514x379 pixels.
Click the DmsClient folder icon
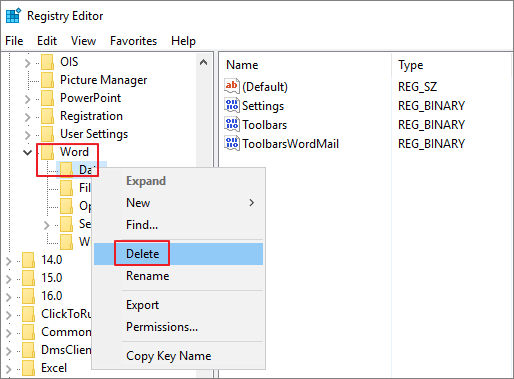click(28, 350)
